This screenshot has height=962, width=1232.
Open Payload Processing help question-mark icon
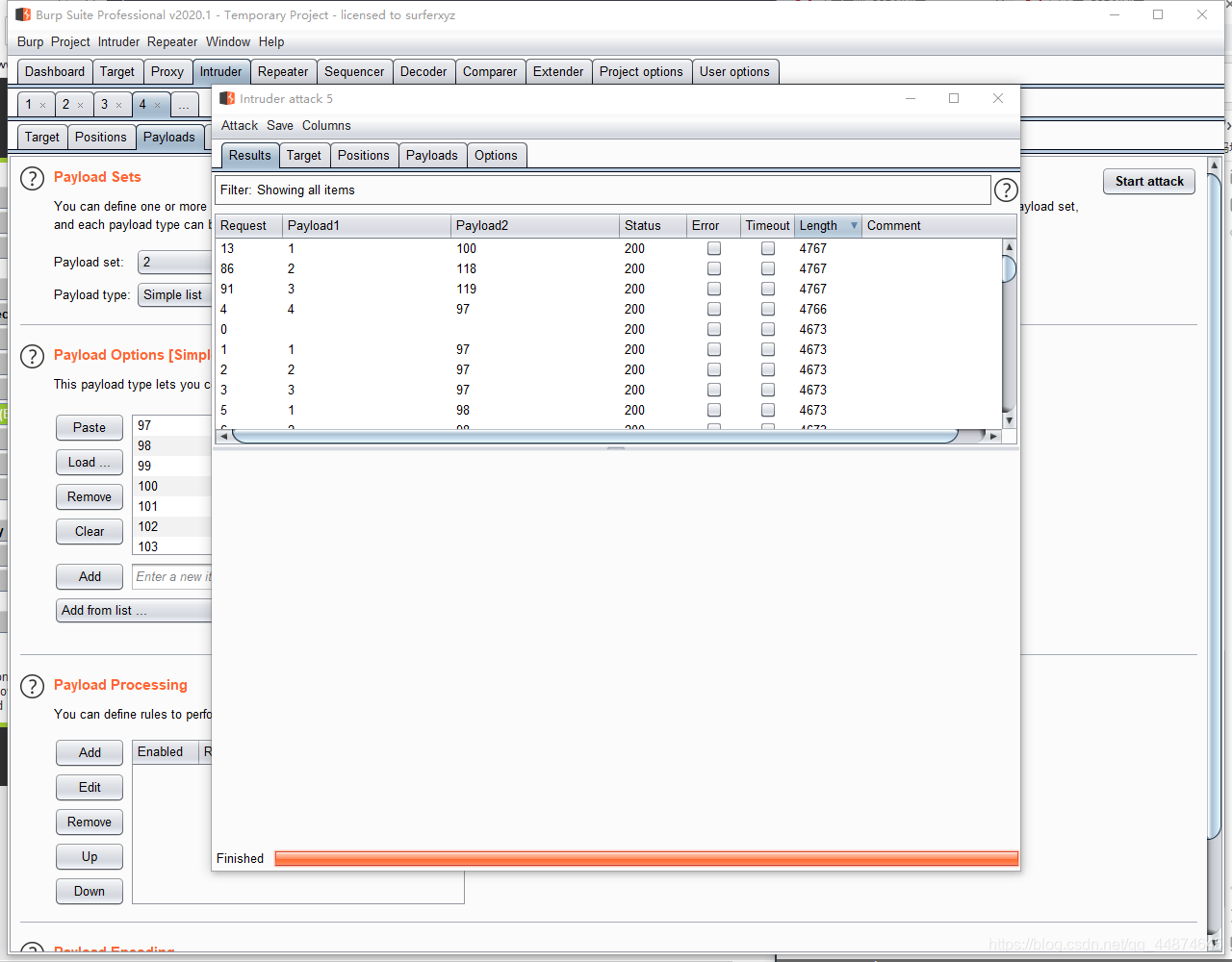coord(32,686)
